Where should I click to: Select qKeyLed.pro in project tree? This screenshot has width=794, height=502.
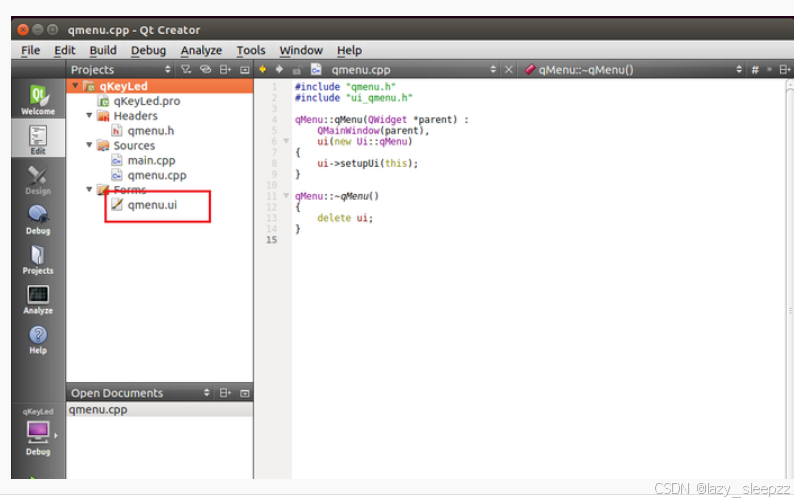click(x=147, y=101)
